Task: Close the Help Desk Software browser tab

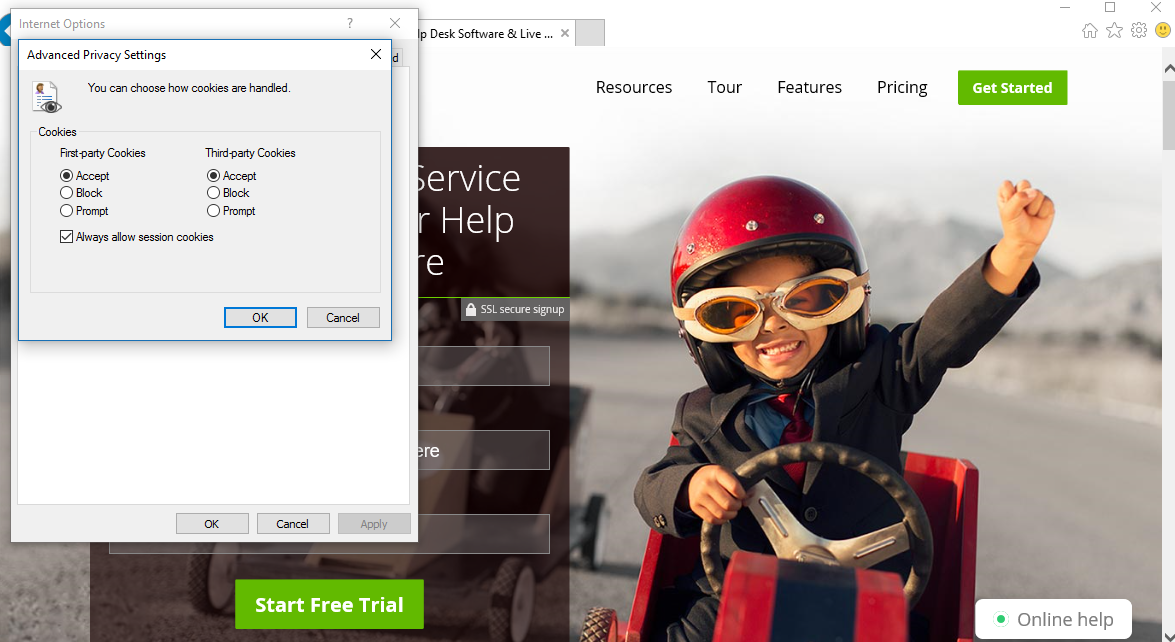Action: point(565,33)
